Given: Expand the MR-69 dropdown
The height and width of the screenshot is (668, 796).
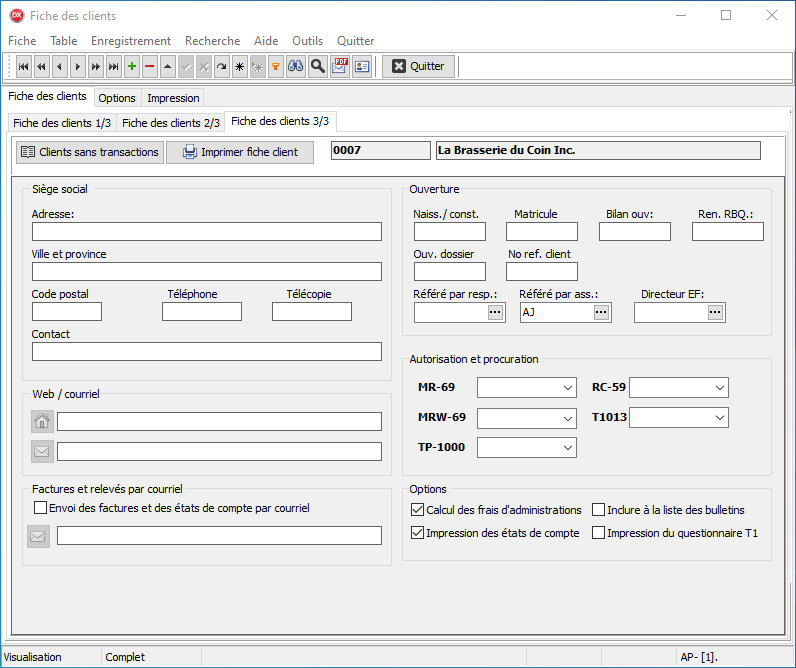Looking at the screenshot, I should click(x=568, y=388).
